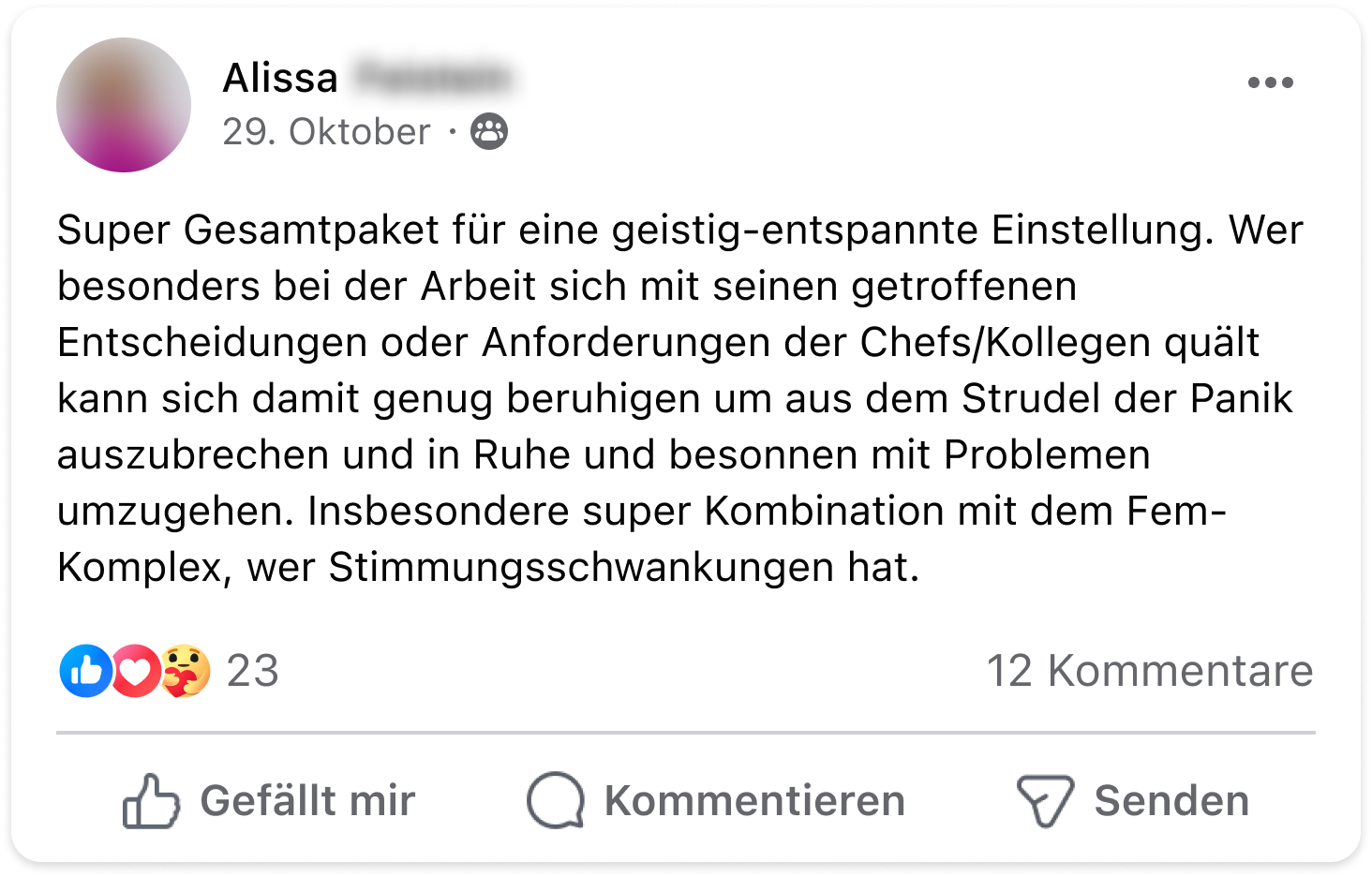
Task: Click the Senden arrow icon
Action: pyautogui.click(x=1045, y=801)
